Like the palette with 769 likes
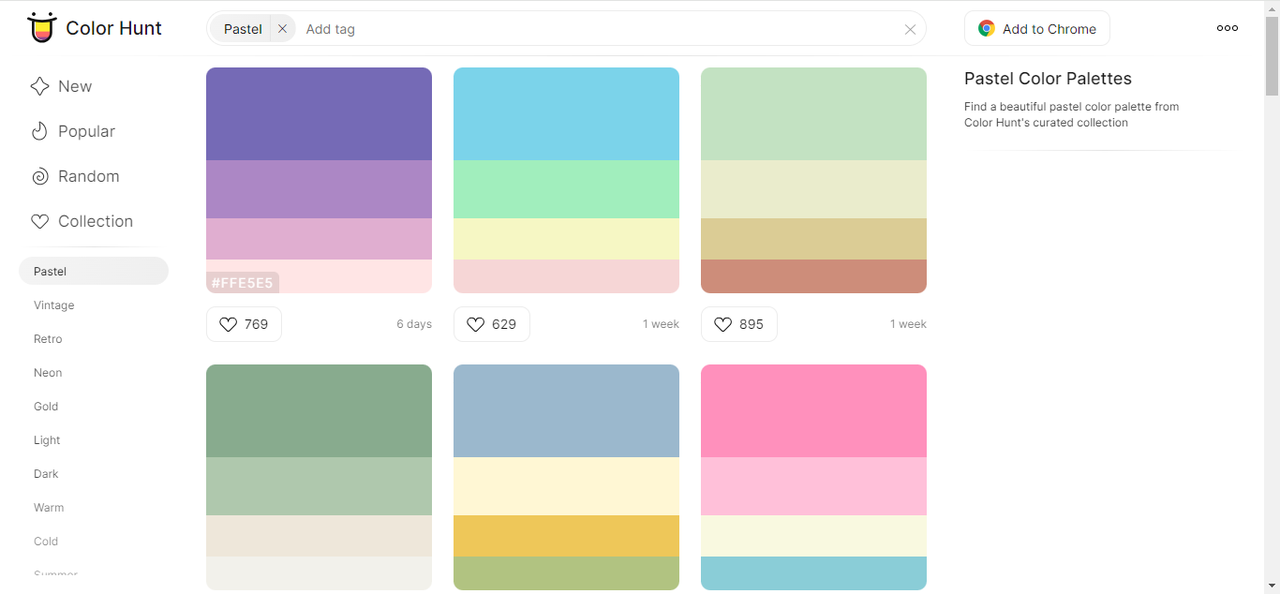1280x594 pixels. (x=244, y=324)
